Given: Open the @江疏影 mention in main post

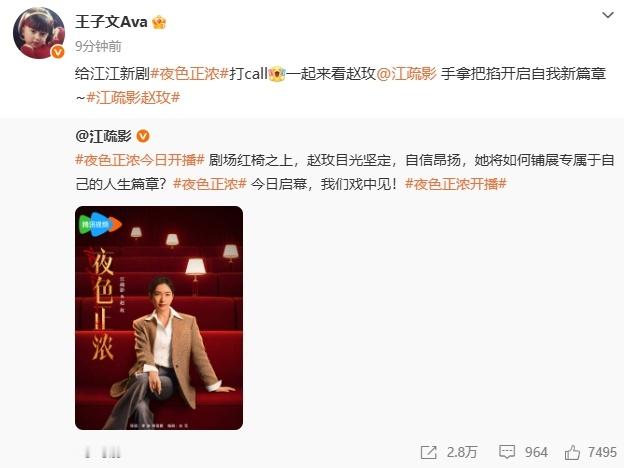Looking at the screenshot, I should click(x=406, y=74).
